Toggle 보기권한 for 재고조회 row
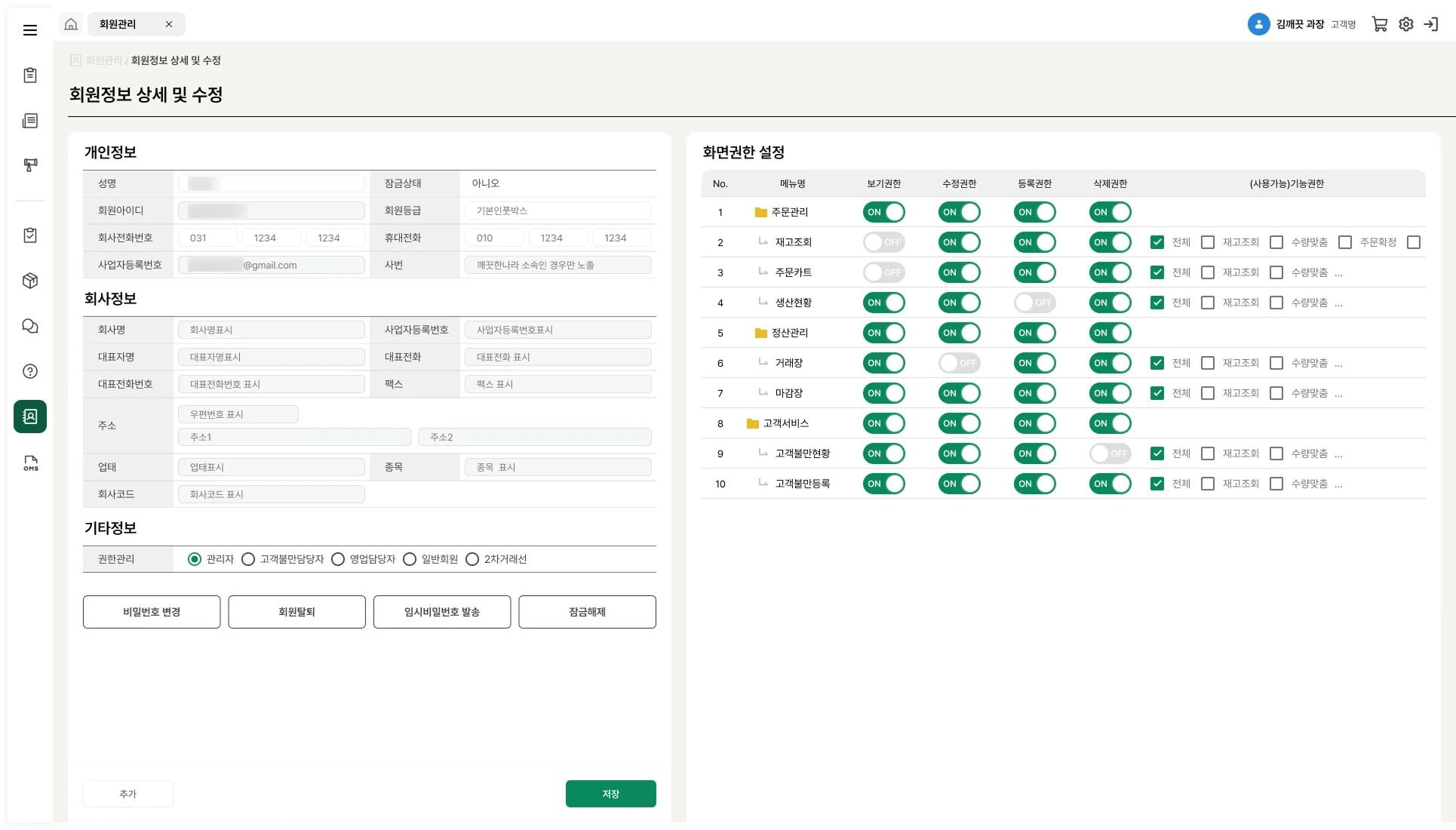The width and height of the screenshot is (1456, 830). point(884,242)
